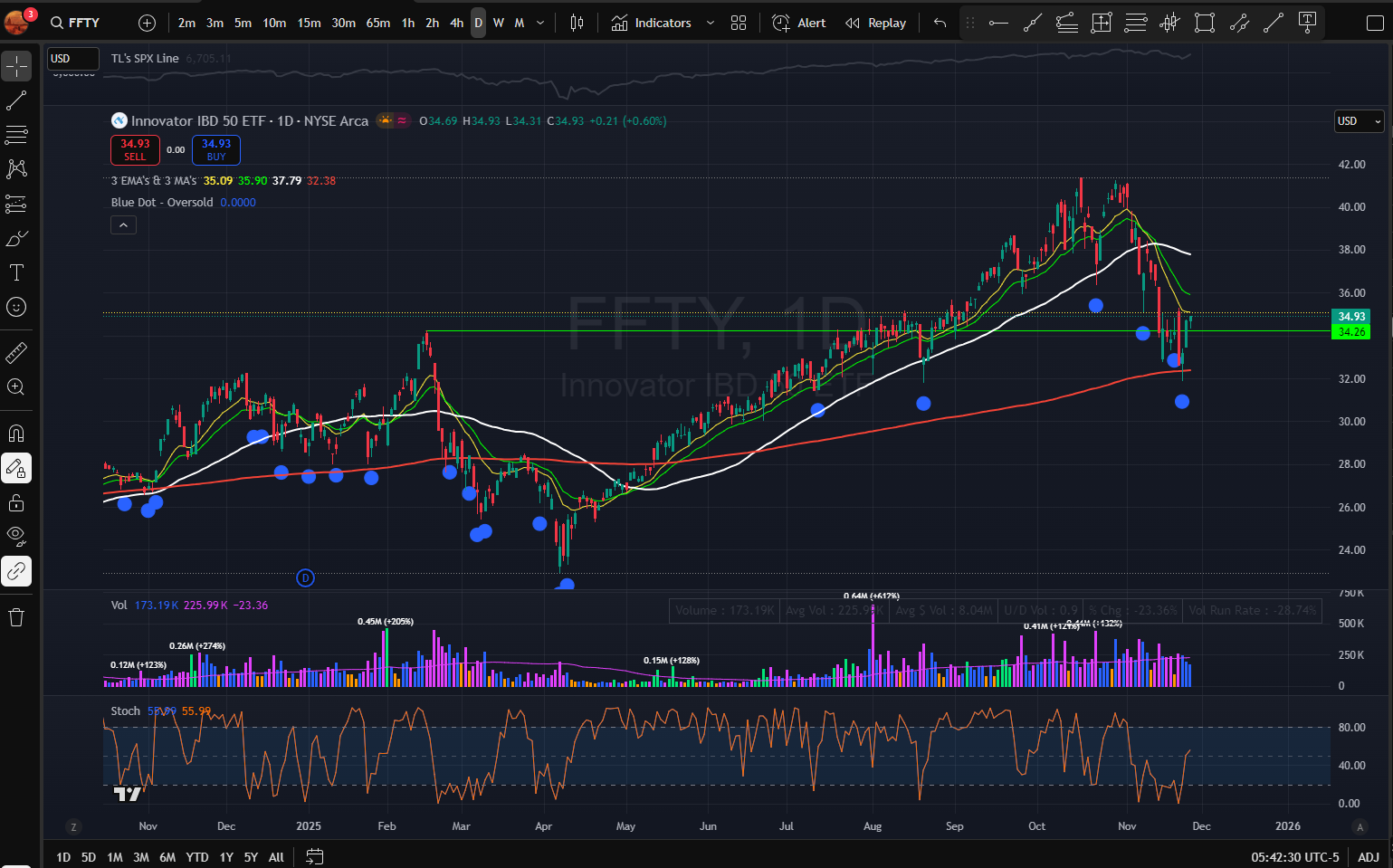The width and height of the screenshot is (1393, 868).
Task: Select the 3M date range
Action: click(x=141, y=857)
